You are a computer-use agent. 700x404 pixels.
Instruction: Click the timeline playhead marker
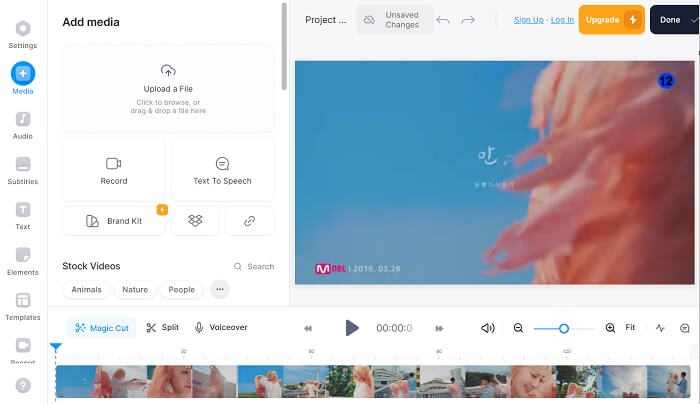(56, 347)
